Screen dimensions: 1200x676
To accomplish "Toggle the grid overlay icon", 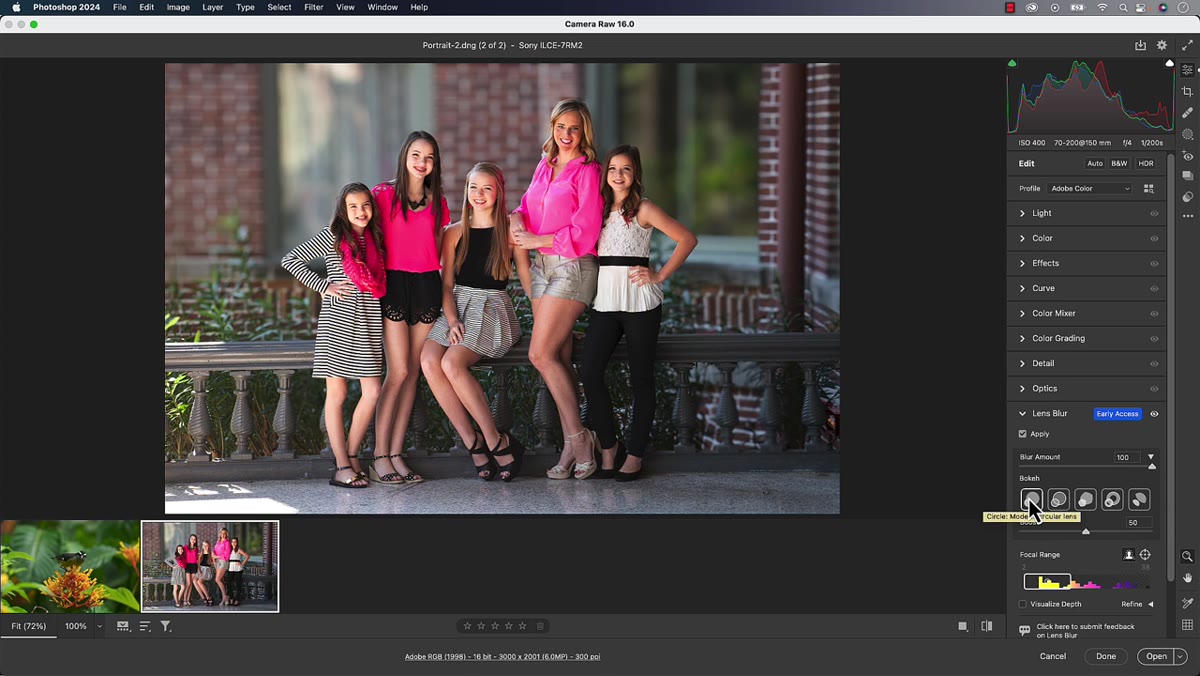I will point(1187,625).
